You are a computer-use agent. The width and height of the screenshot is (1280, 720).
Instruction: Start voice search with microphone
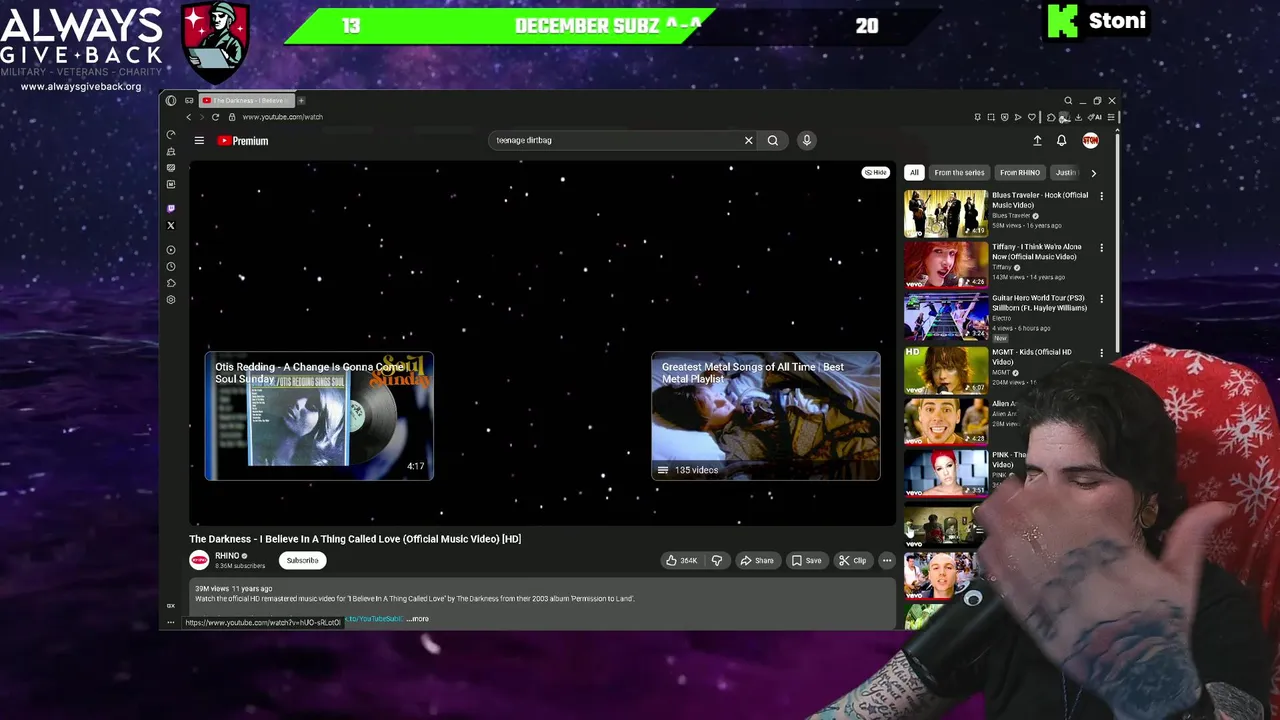coord(806,140)
